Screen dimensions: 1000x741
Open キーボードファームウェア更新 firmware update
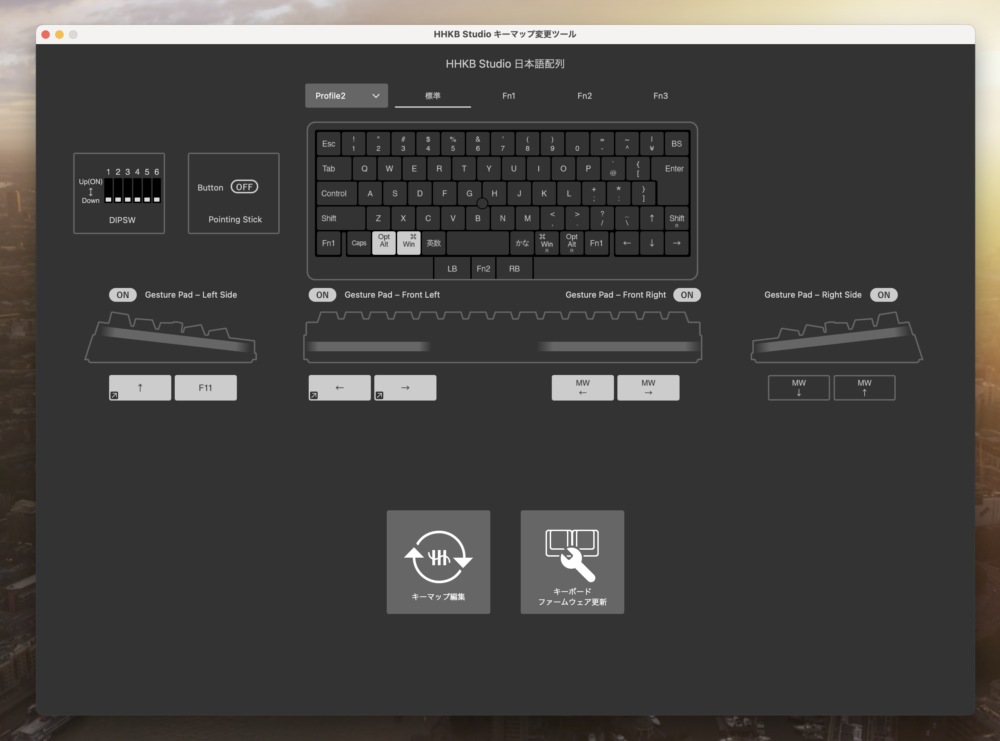coord(572,561)
